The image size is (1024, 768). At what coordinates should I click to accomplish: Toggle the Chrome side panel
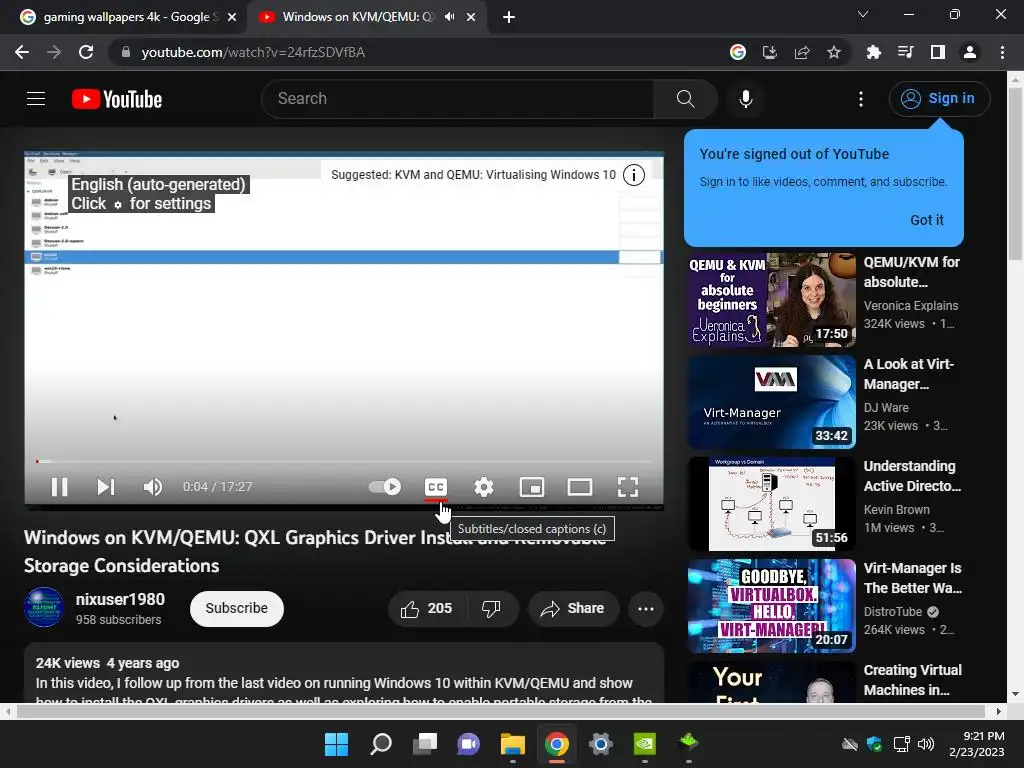938,52
